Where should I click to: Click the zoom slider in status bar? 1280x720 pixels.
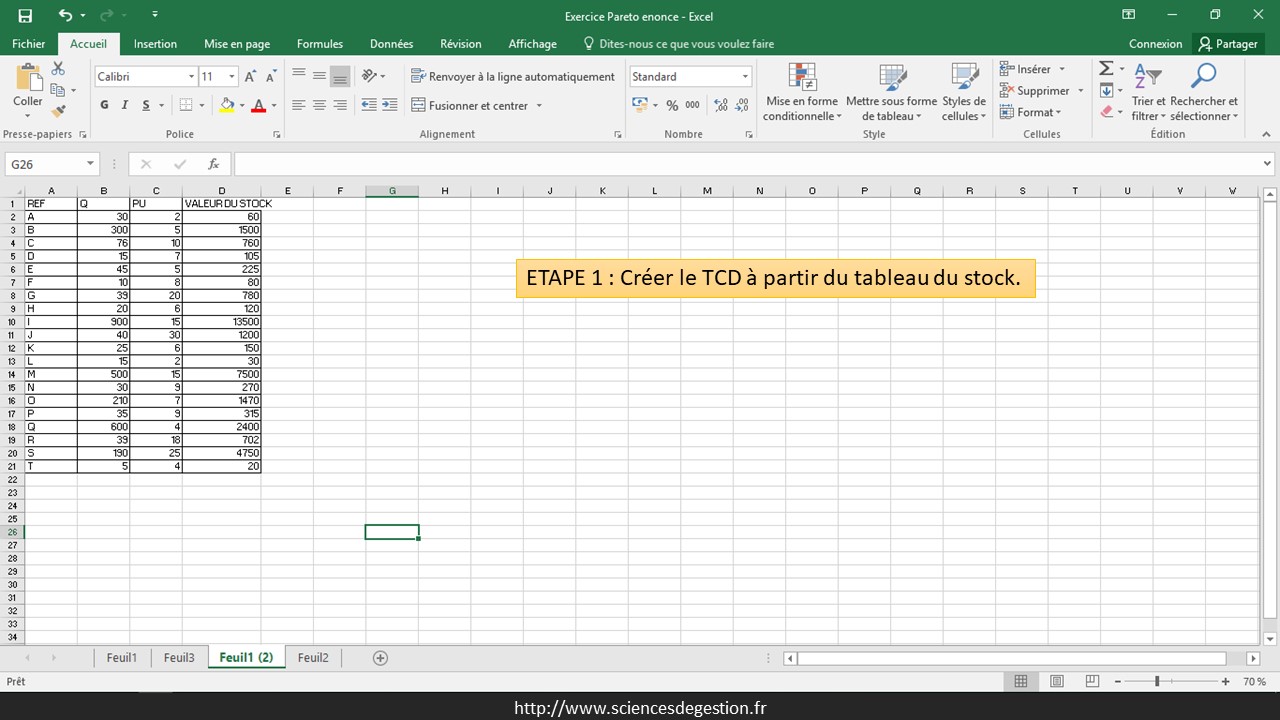(1158, 681)
